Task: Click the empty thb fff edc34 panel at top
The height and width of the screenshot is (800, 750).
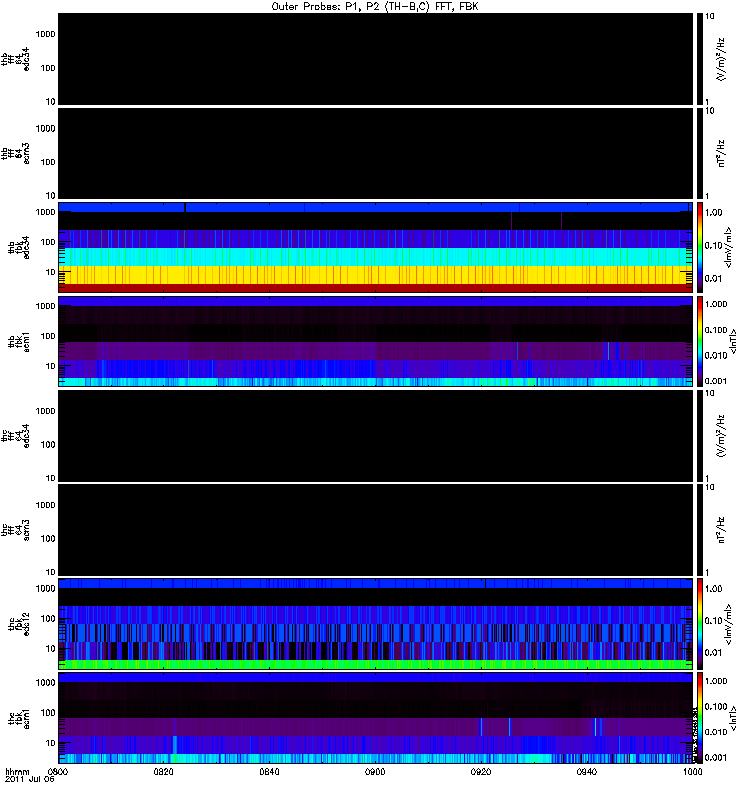Action: point(375,59)
